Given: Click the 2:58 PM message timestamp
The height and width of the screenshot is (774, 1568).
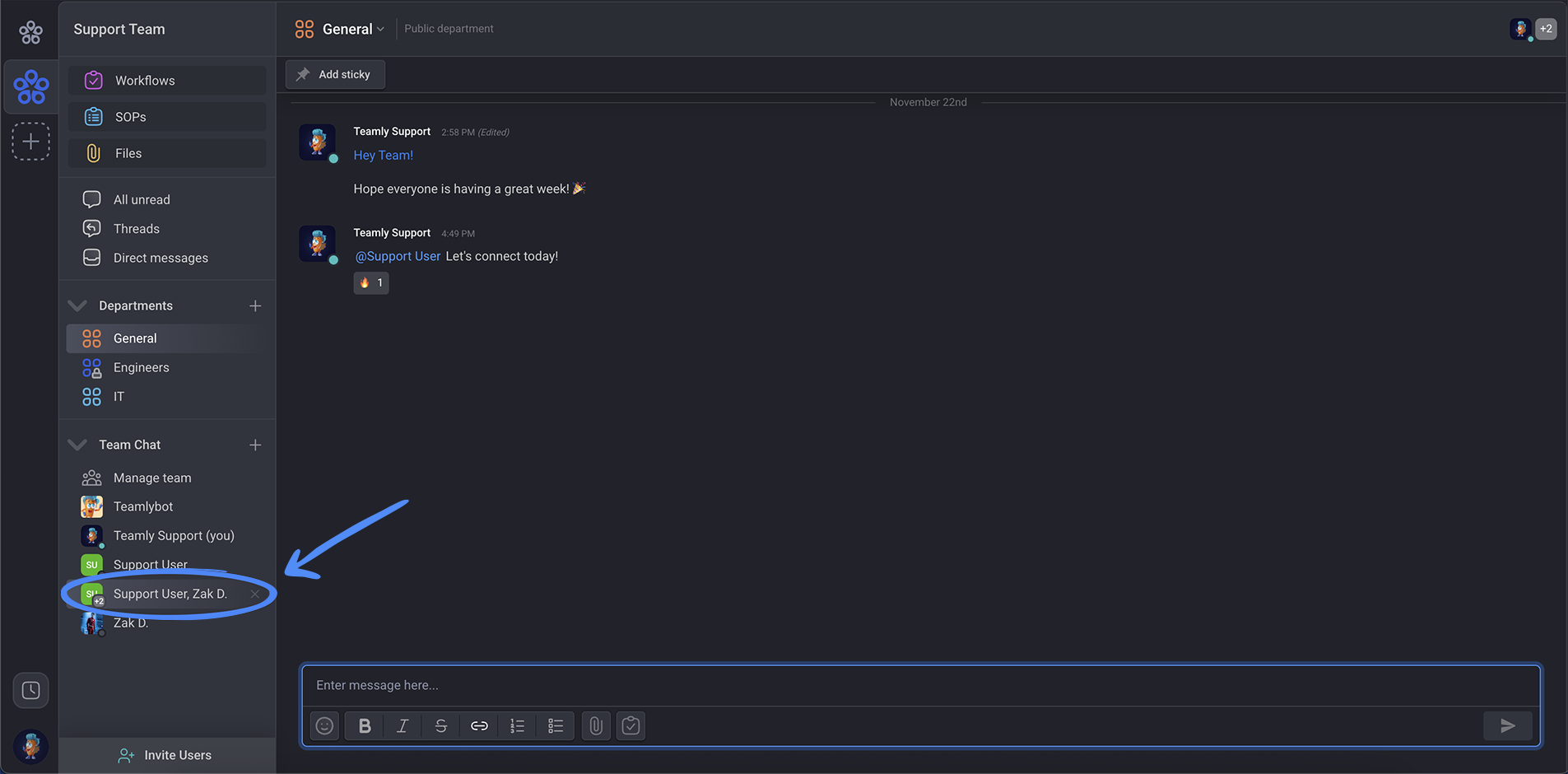Looking at the screenshot, I should 458,133.
